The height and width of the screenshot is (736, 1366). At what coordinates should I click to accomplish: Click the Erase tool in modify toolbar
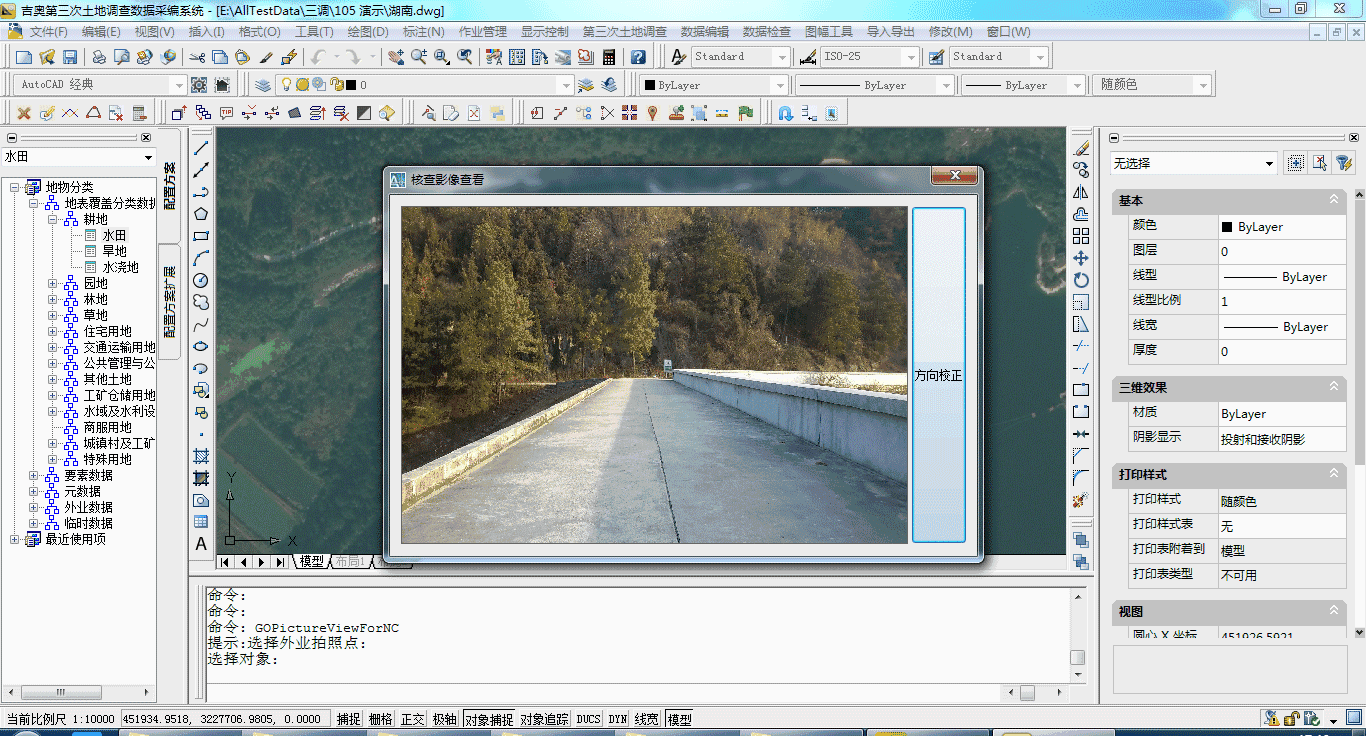click(x=1081, y=148)
